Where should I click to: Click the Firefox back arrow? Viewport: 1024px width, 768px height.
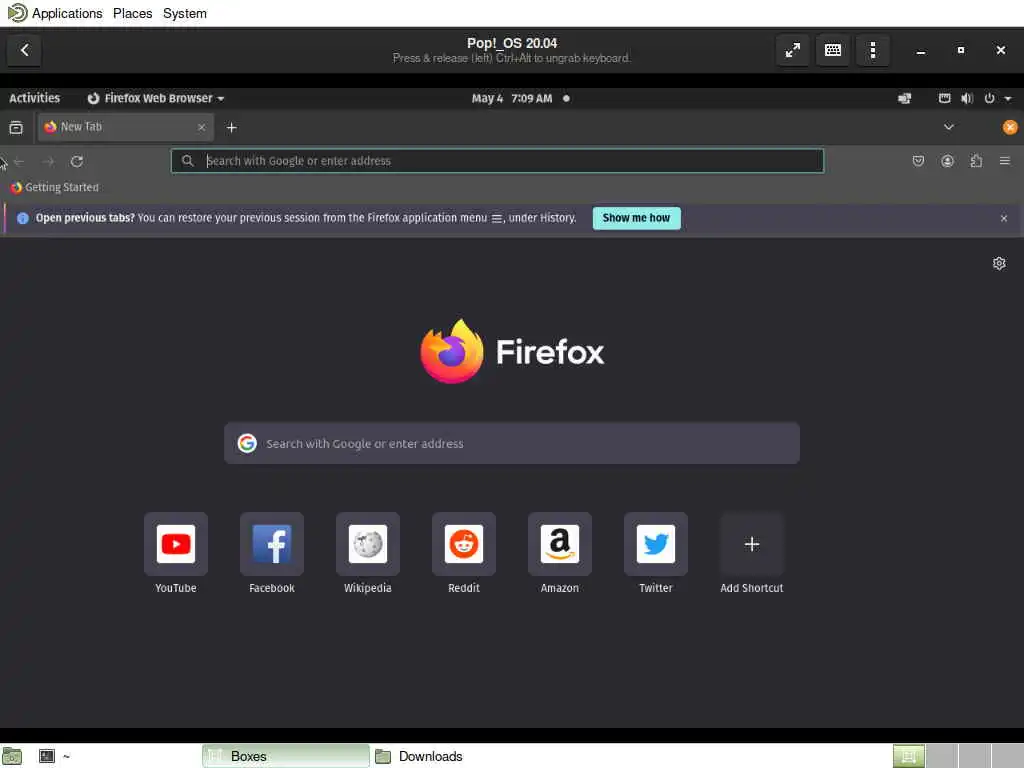pos(19,161)
